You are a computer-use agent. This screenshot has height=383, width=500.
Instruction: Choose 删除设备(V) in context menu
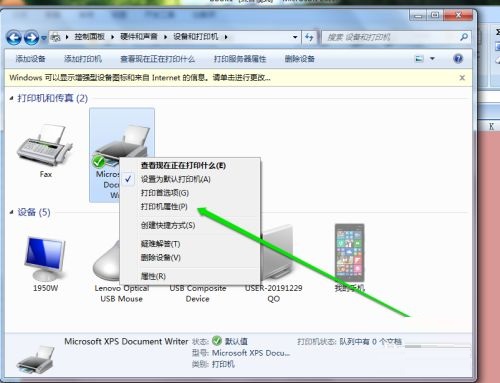click(x=160, y=257)
